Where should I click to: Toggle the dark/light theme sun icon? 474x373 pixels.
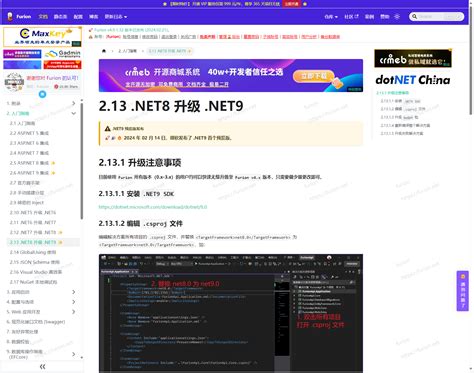tap(397, 16)
